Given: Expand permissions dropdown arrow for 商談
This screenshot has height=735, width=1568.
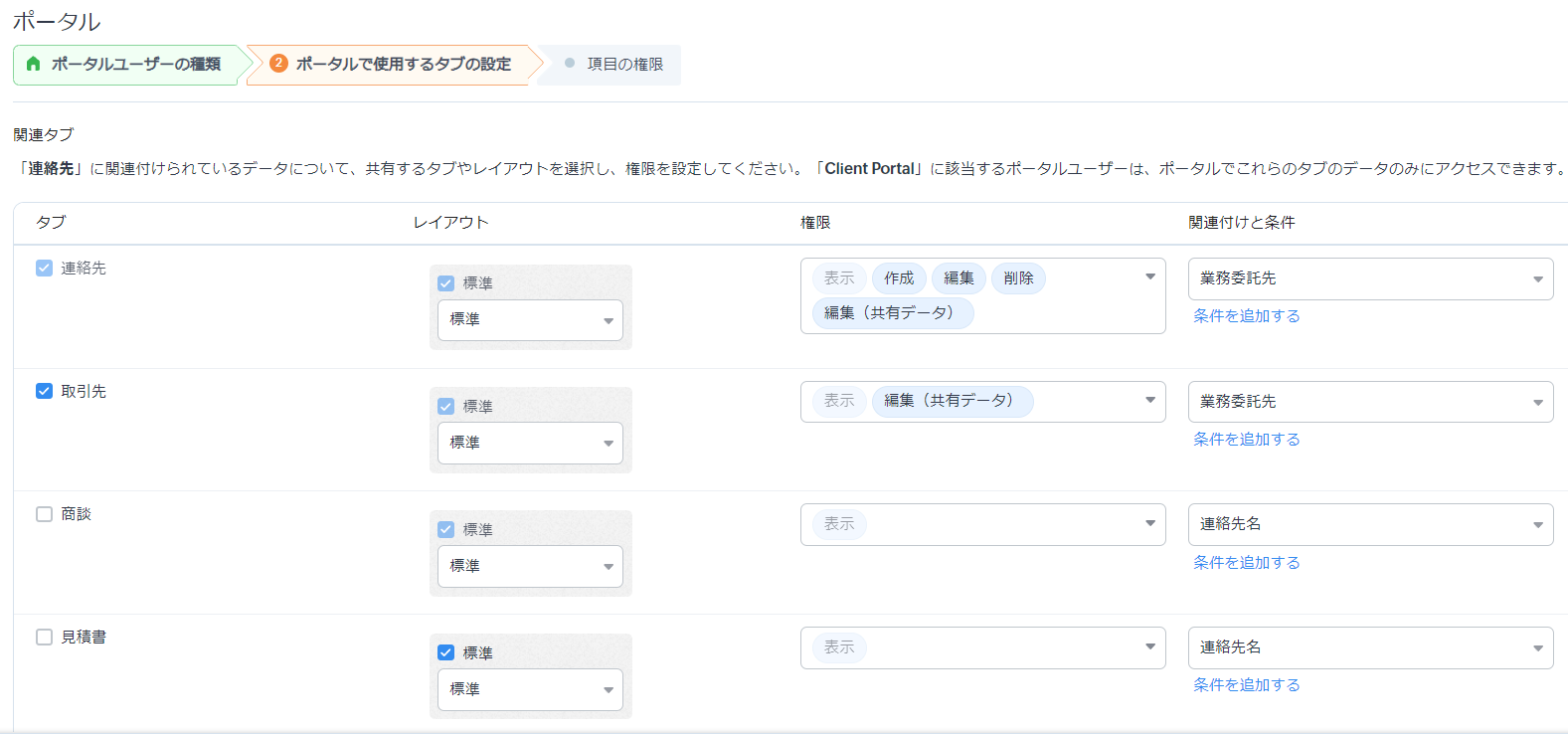Looking at the screenshot, I should point(1150,523).
